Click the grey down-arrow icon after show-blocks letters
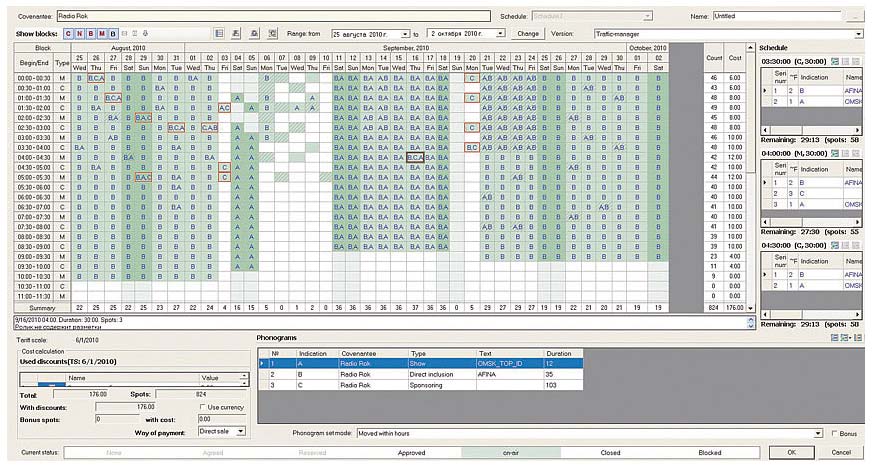 [x=145, y=34]
